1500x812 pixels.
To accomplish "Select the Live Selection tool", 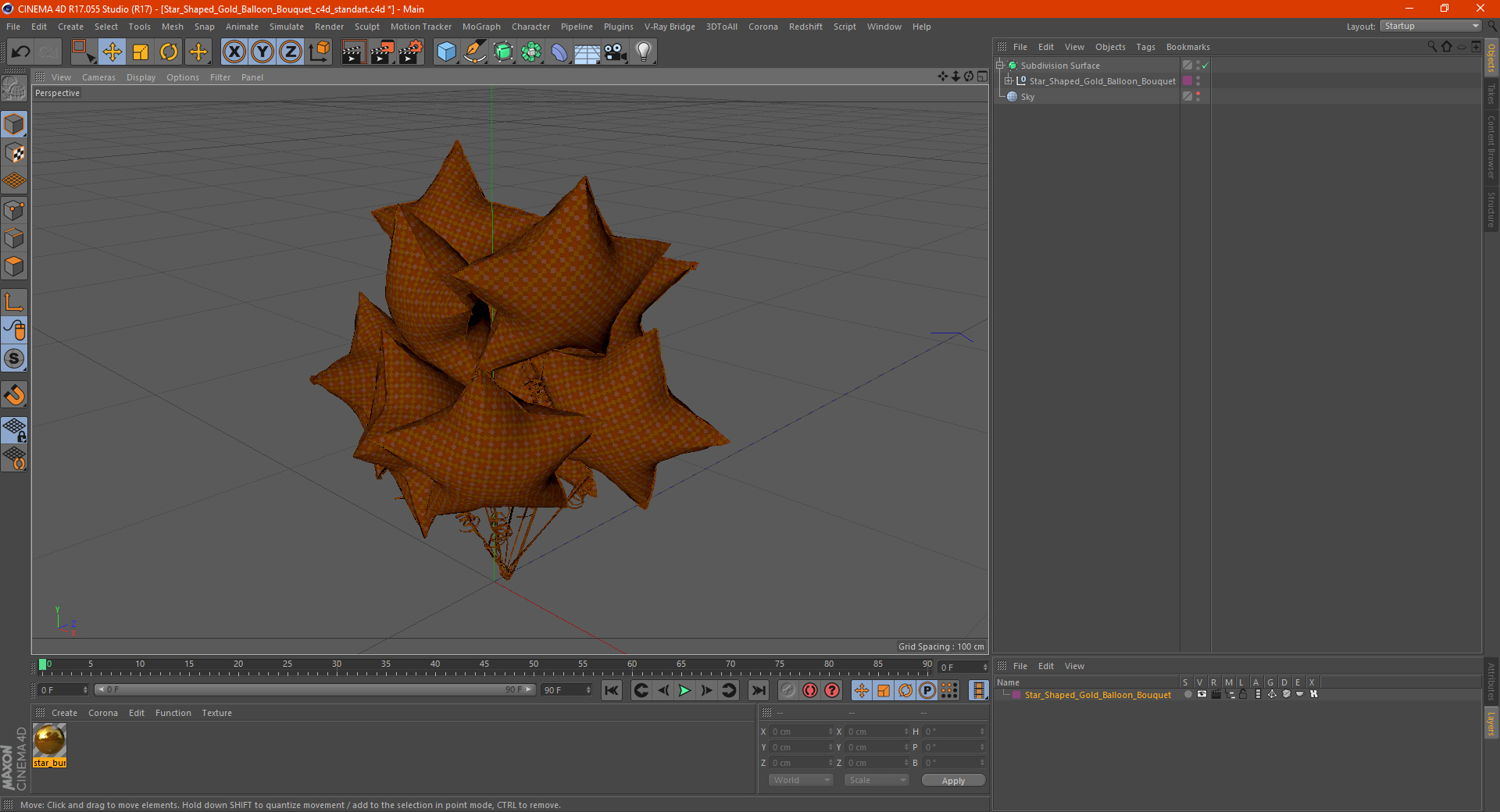I will (83, 52).
